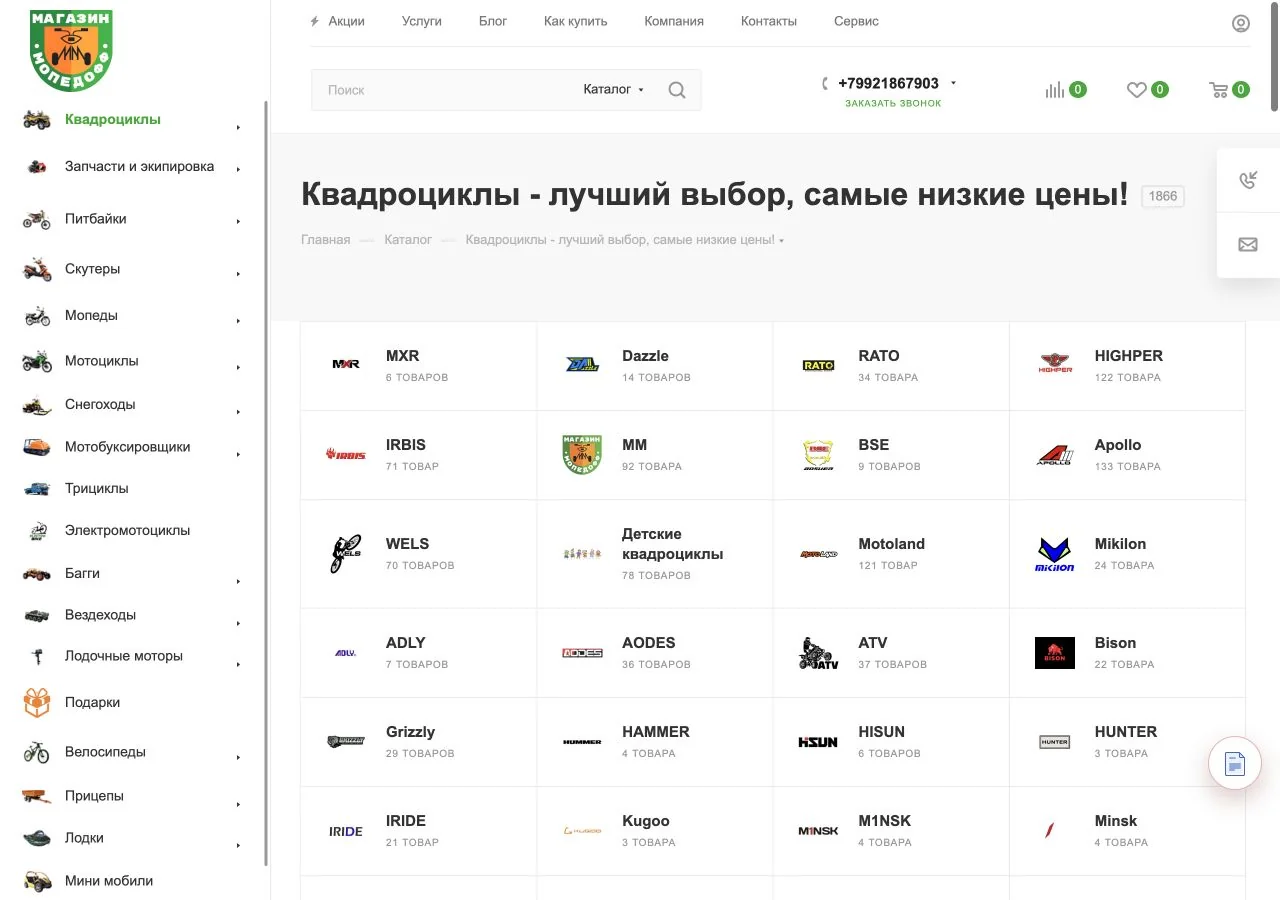1280x900 pixels.
Task: Open the AODES brand link
Action: 648,643
